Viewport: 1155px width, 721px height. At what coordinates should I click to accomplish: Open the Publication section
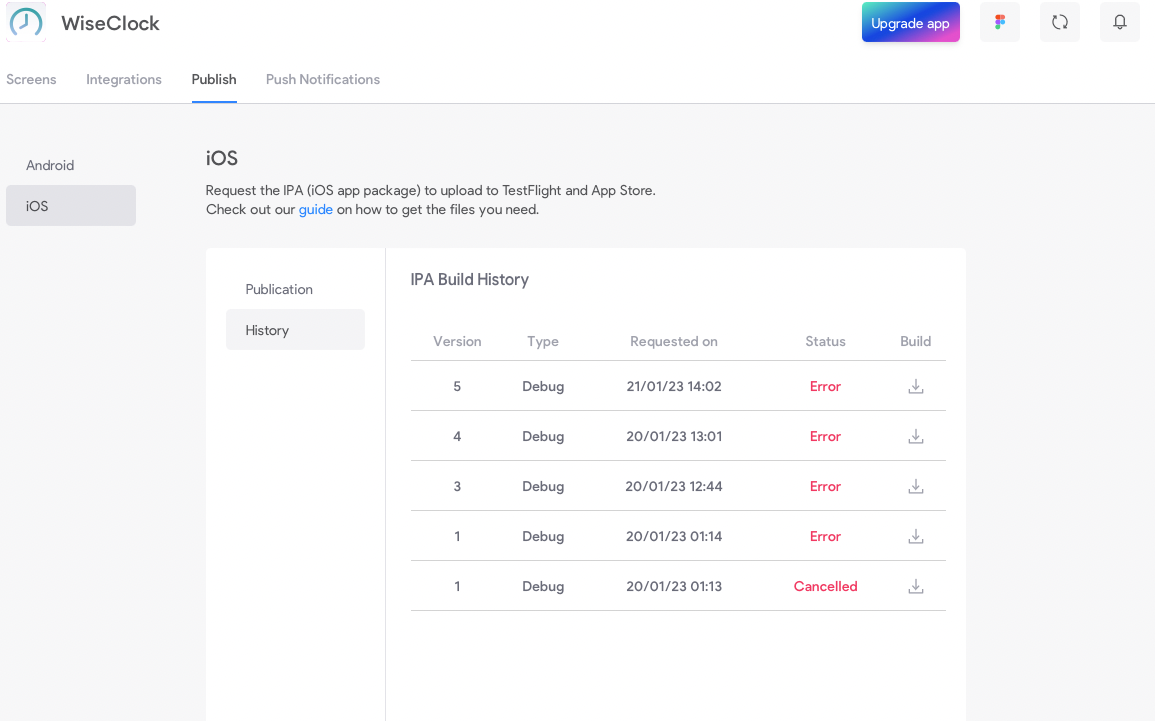coord(295,289)
